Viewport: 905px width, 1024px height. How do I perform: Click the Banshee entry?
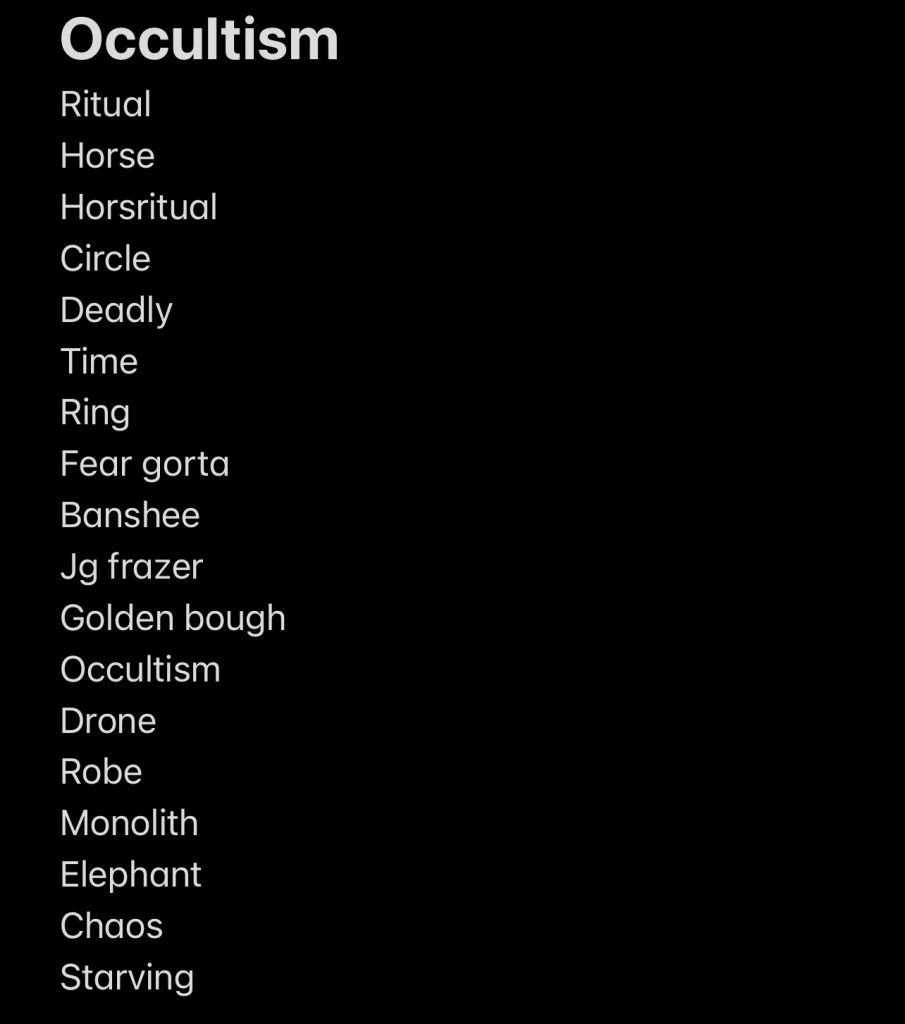130,515
